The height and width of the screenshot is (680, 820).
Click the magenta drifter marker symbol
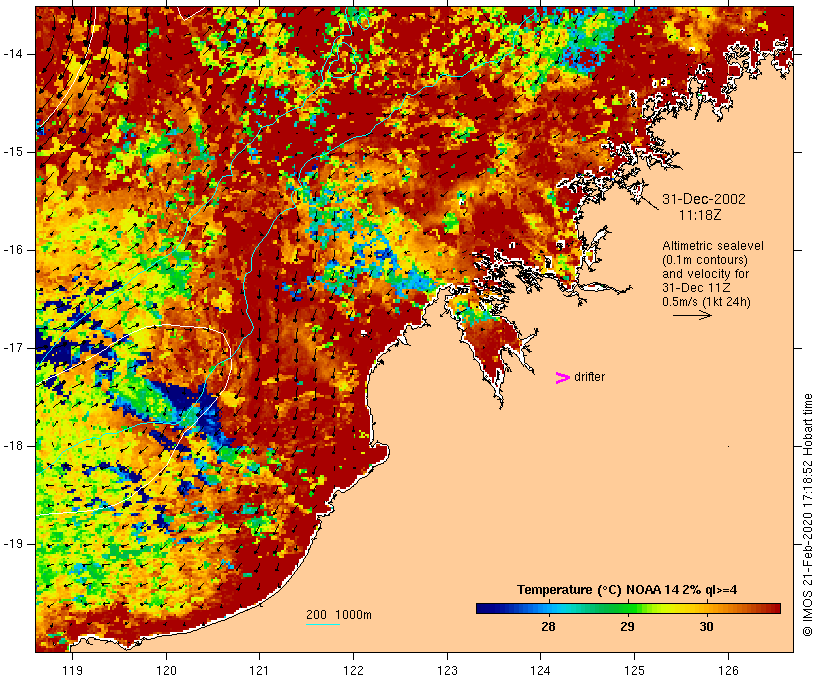click(x=562, y=378)
